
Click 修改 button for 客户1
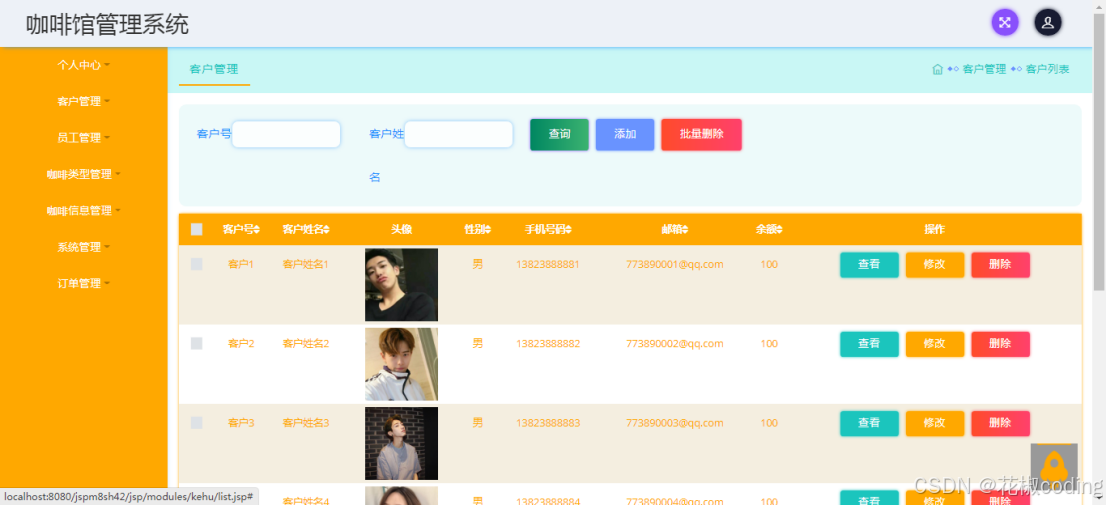tap(935, 265)
